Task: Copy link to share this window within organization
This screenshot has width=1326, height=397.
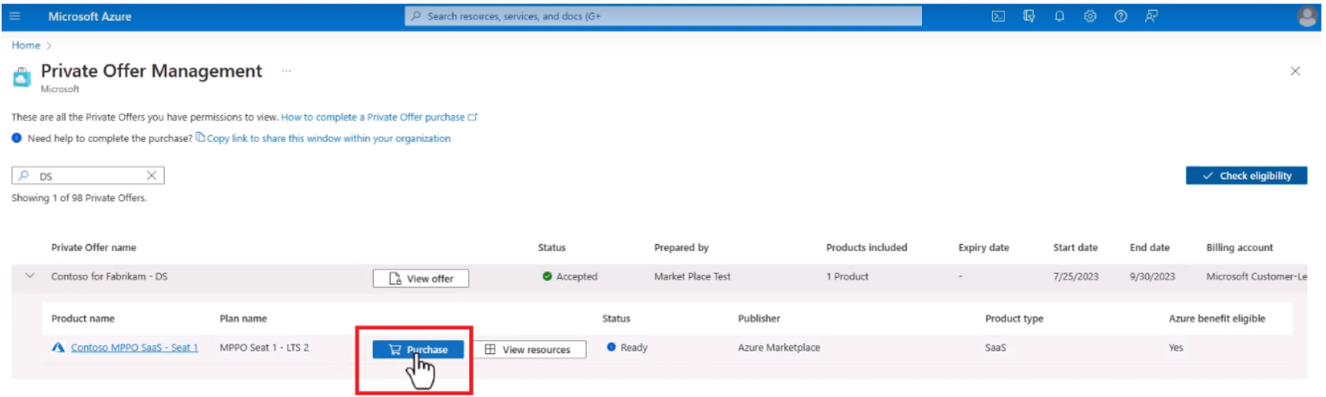Action: click(x=328, y=138)
